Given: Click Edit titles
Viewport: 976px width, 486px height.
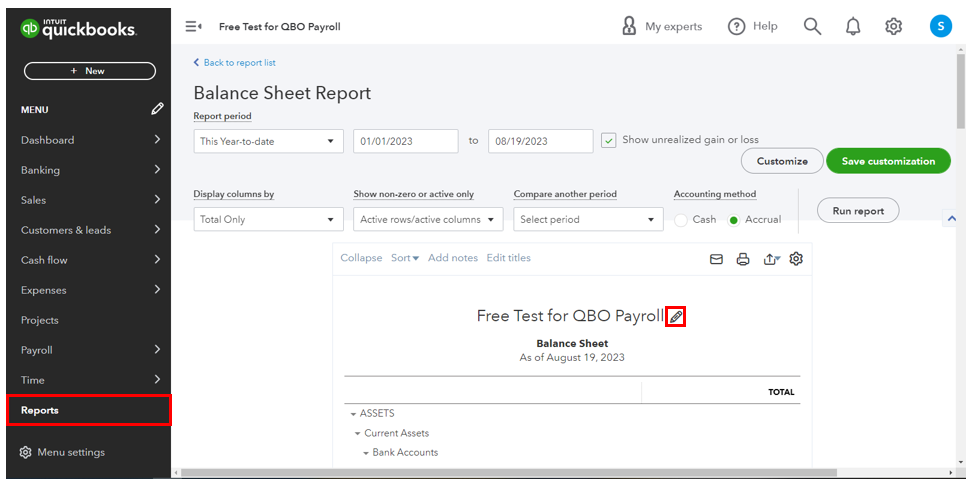Looking at the screenshot, I should [509, 258].
